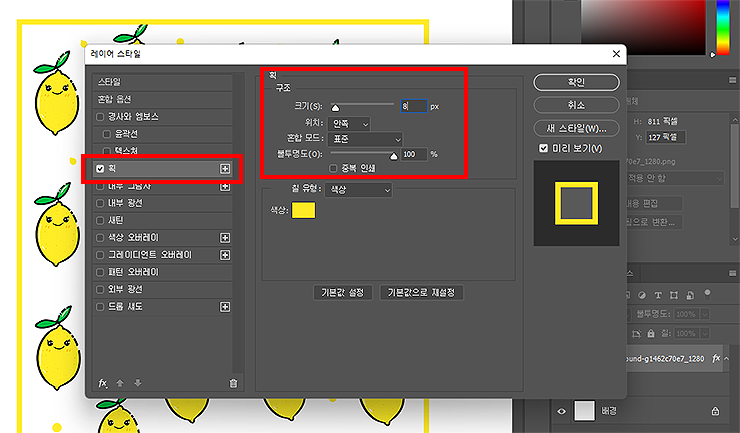Click the smart object filter icon

click(690, 295)
